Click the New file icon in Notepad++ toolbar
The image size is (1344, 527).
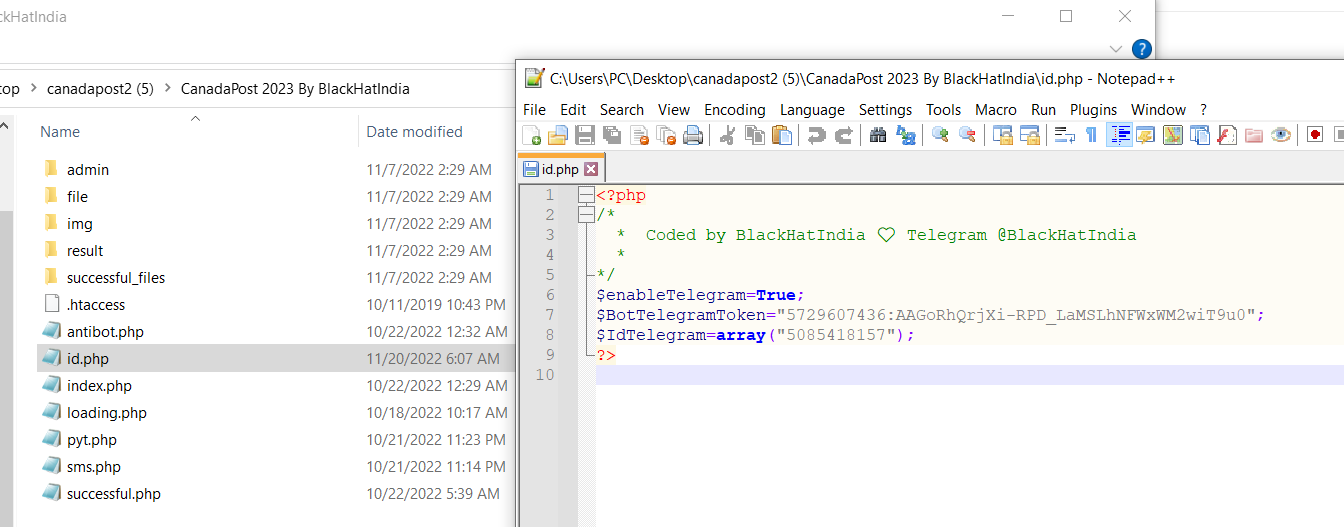(532, 135)
